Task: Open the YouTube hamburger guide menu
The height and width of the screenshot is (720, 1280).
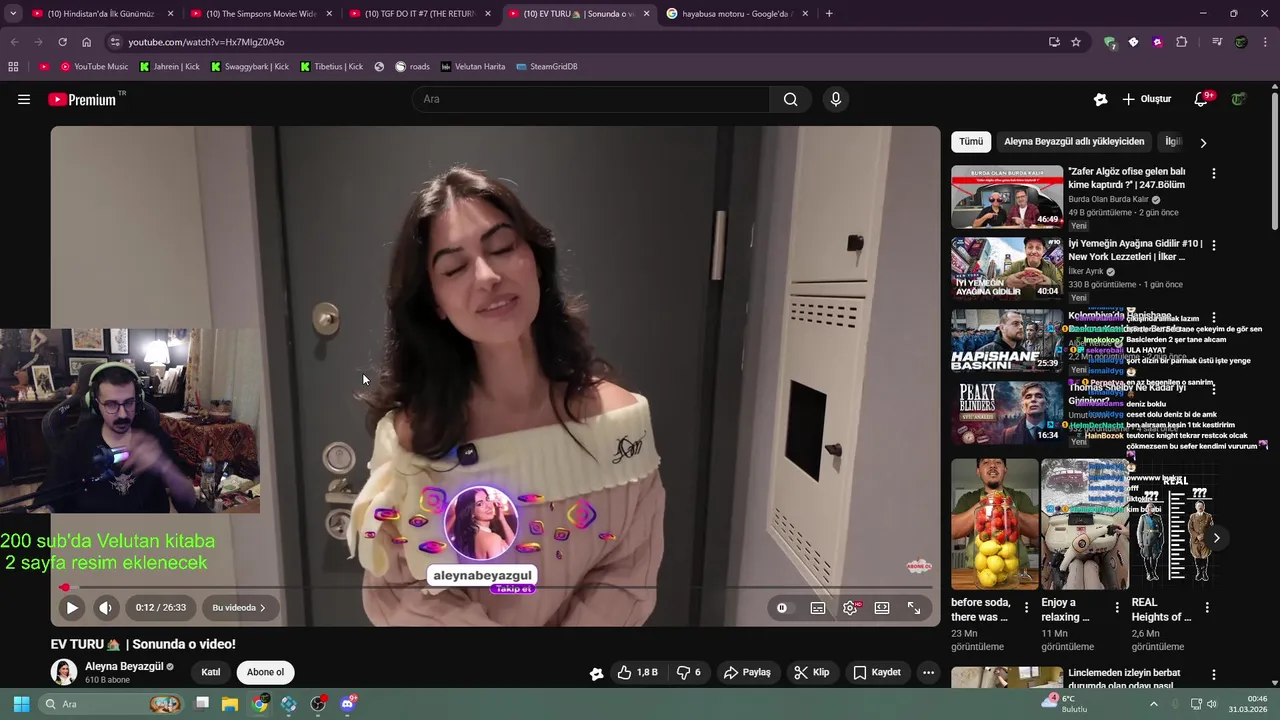Action: pyautogui.click(x=24, y=99)
